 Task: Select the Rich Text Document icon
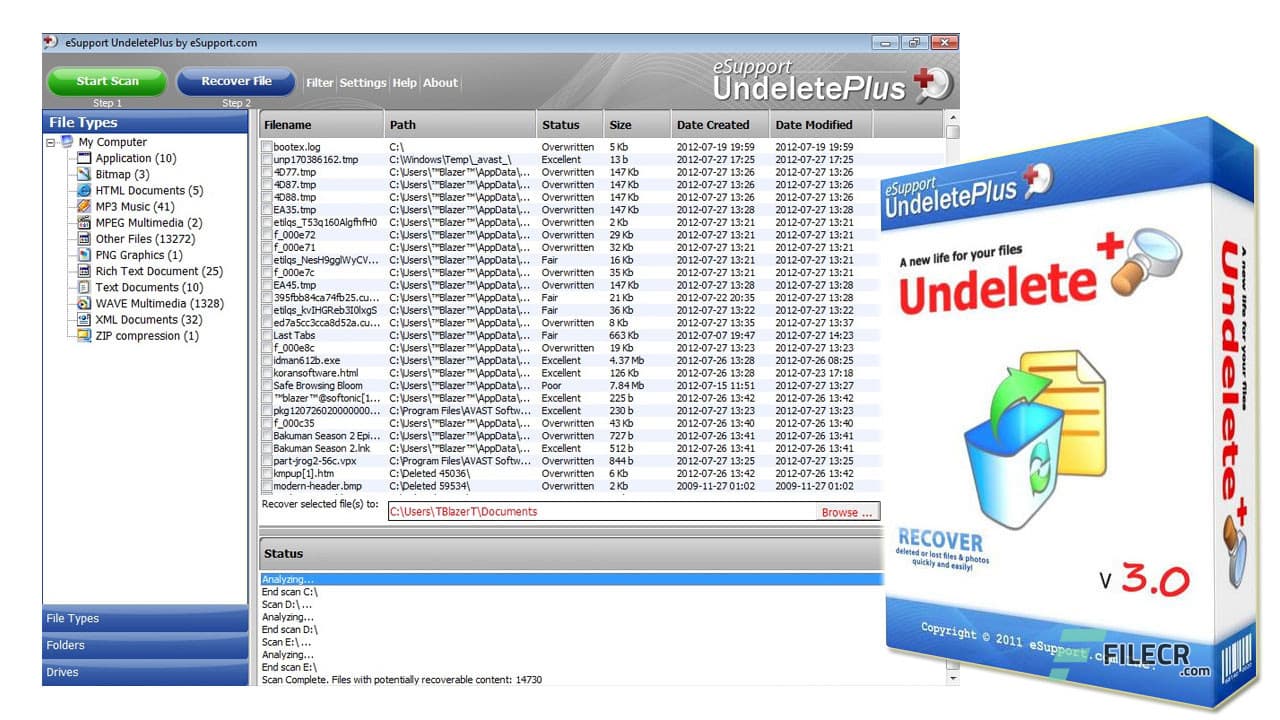coord(85,271)
